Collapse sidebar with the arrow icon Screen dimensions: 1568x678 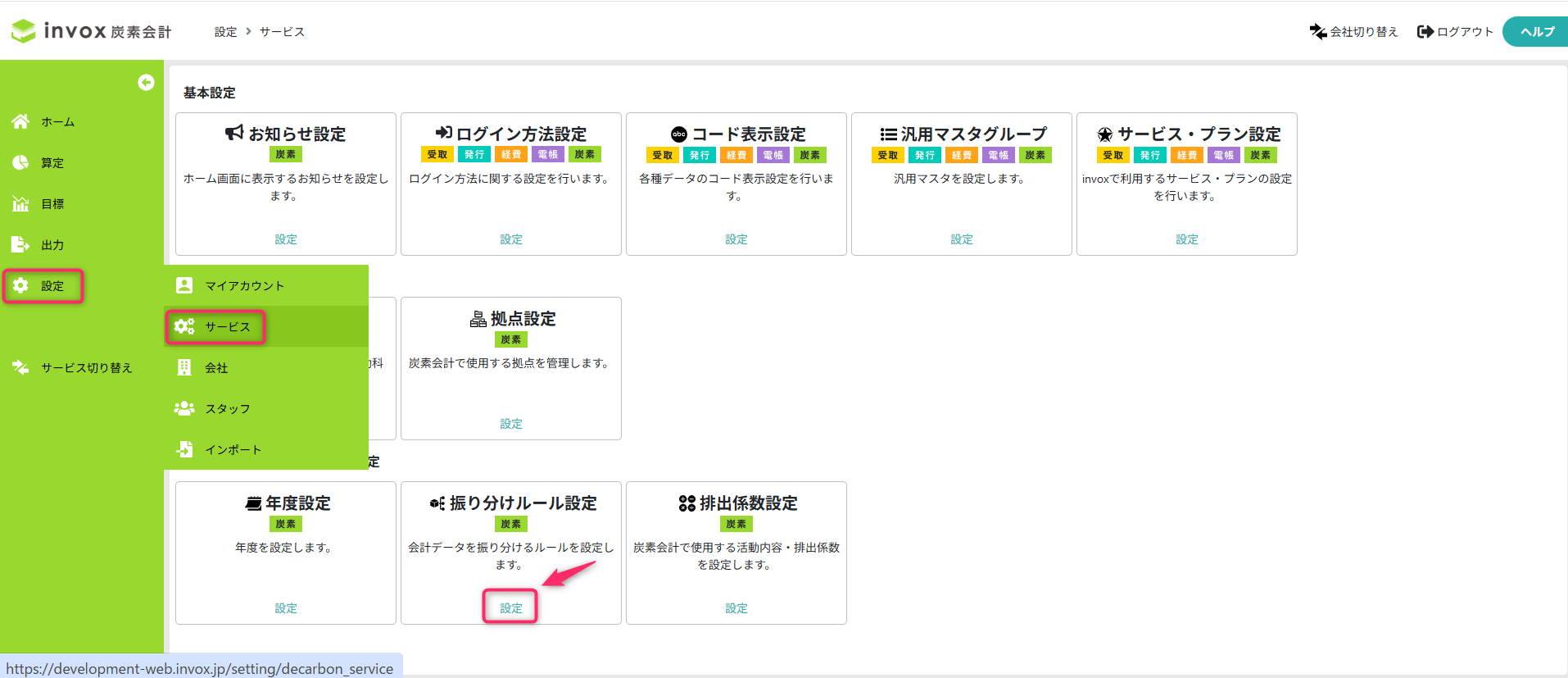click(146, 82)
